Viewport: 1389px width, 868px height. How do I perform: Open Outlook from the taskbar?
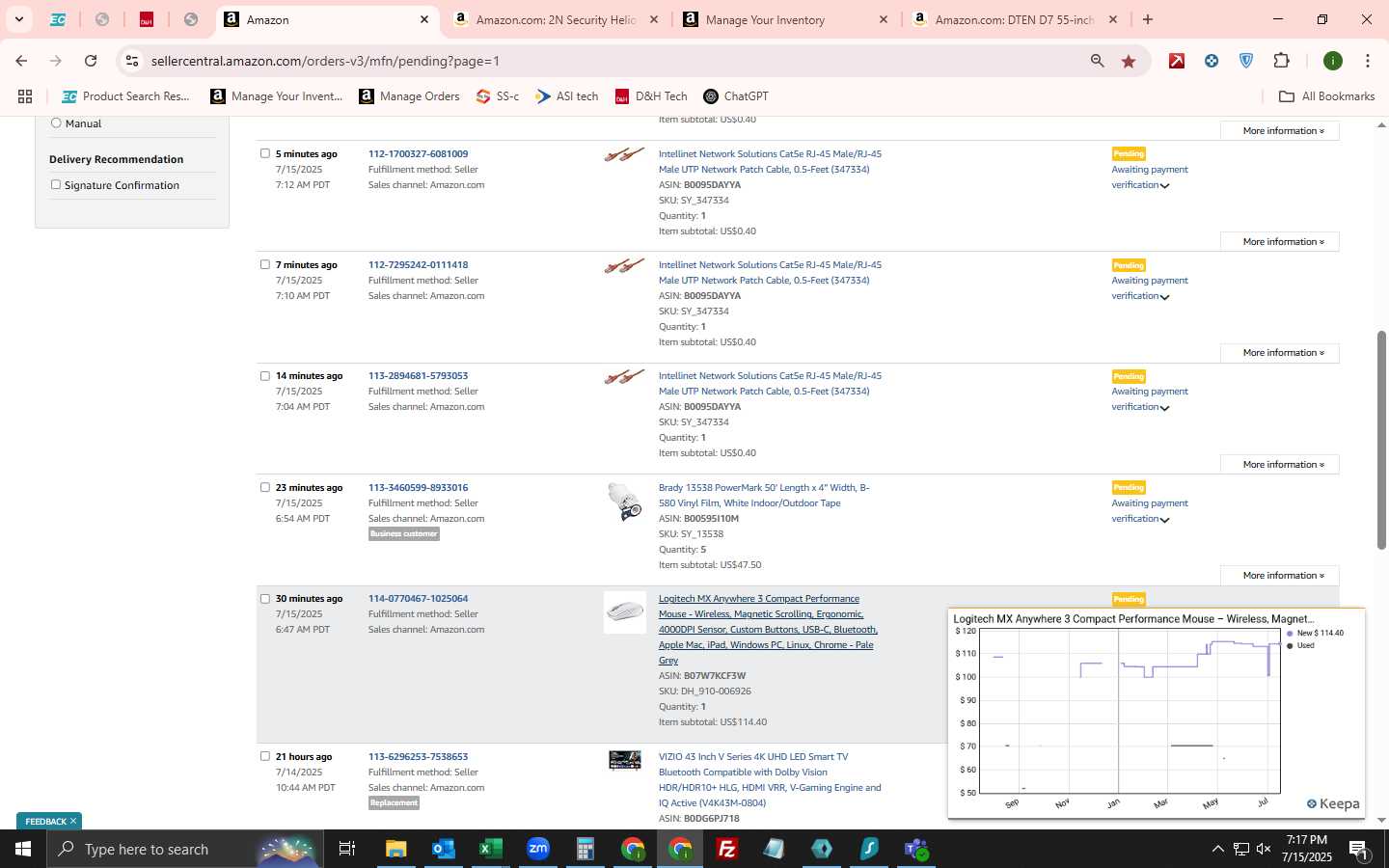443,849
